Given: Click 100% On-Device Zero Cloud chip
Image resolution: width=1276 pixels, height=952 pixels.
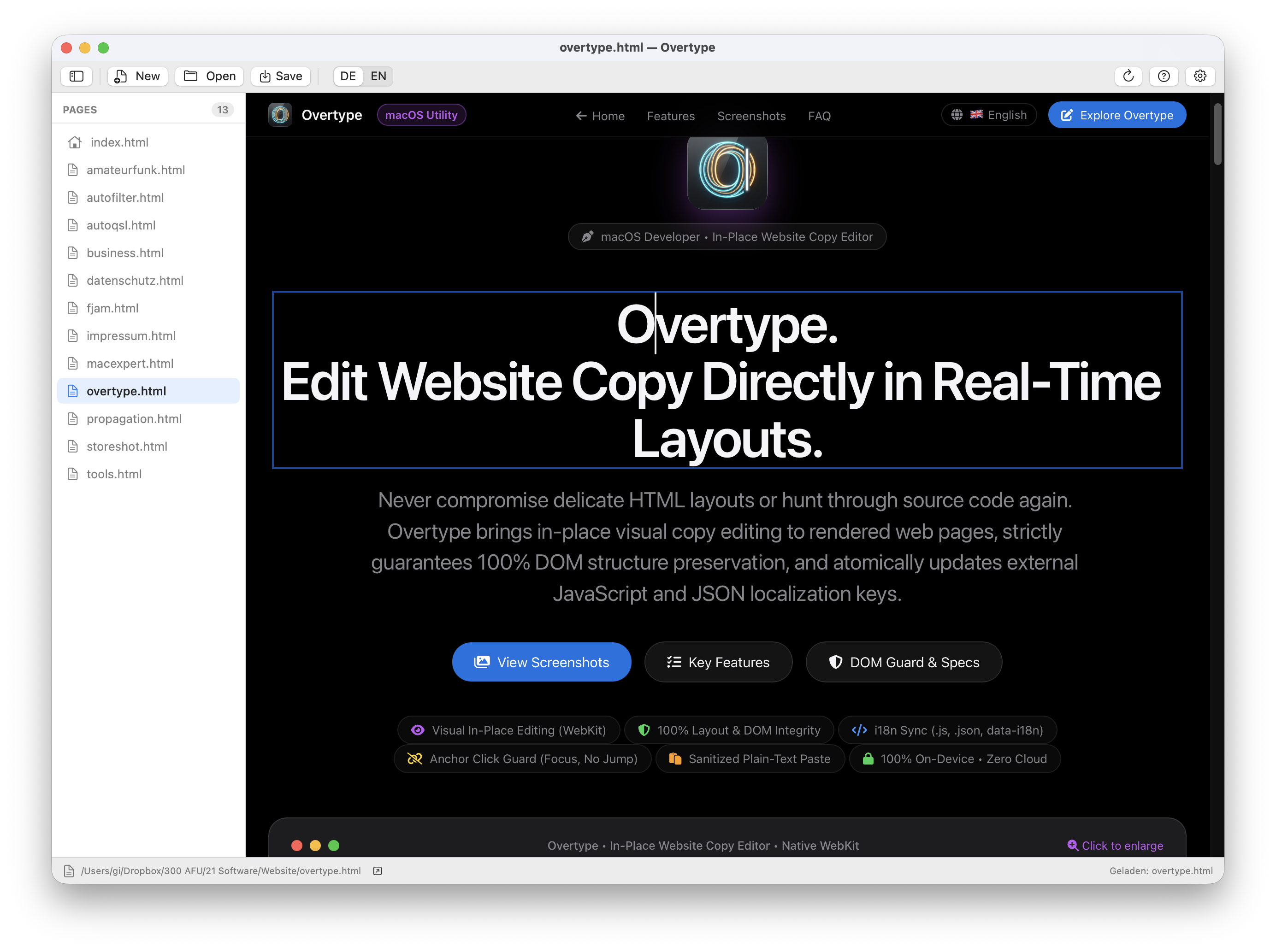Looking at the screenshot, I should (x=955, y=759).
